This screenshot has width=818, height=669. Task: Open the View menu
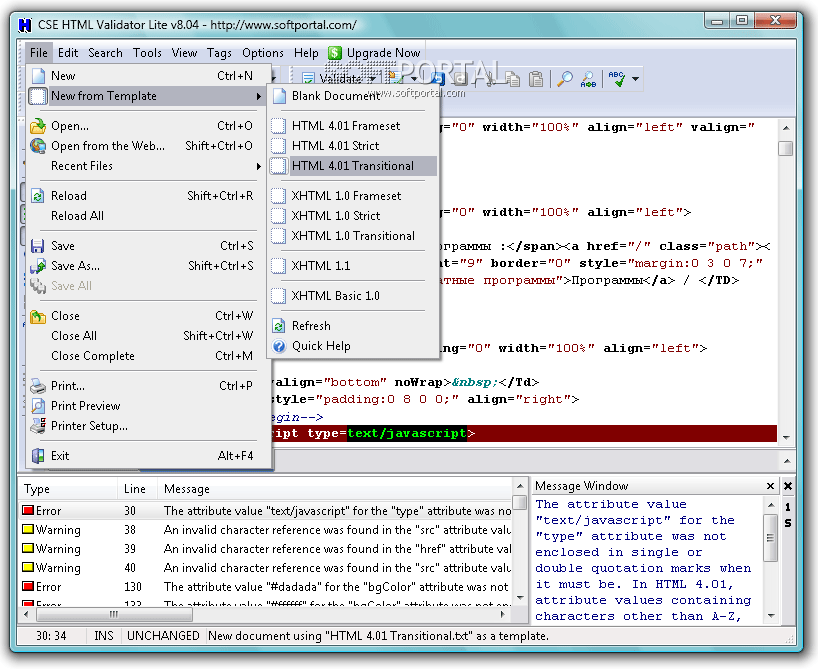point(184,53)
